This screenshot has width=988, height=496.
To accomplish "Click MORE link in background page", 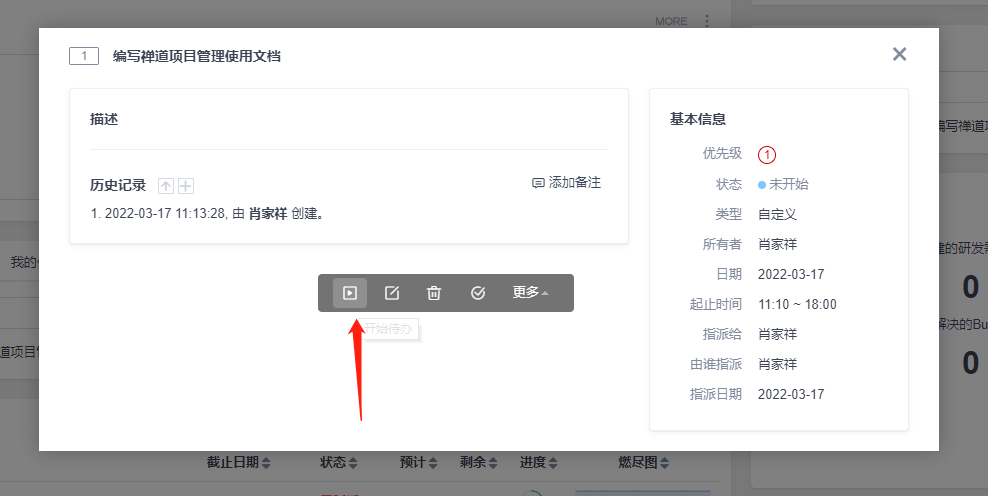I will pyautogui.click(x=671, y=21).
